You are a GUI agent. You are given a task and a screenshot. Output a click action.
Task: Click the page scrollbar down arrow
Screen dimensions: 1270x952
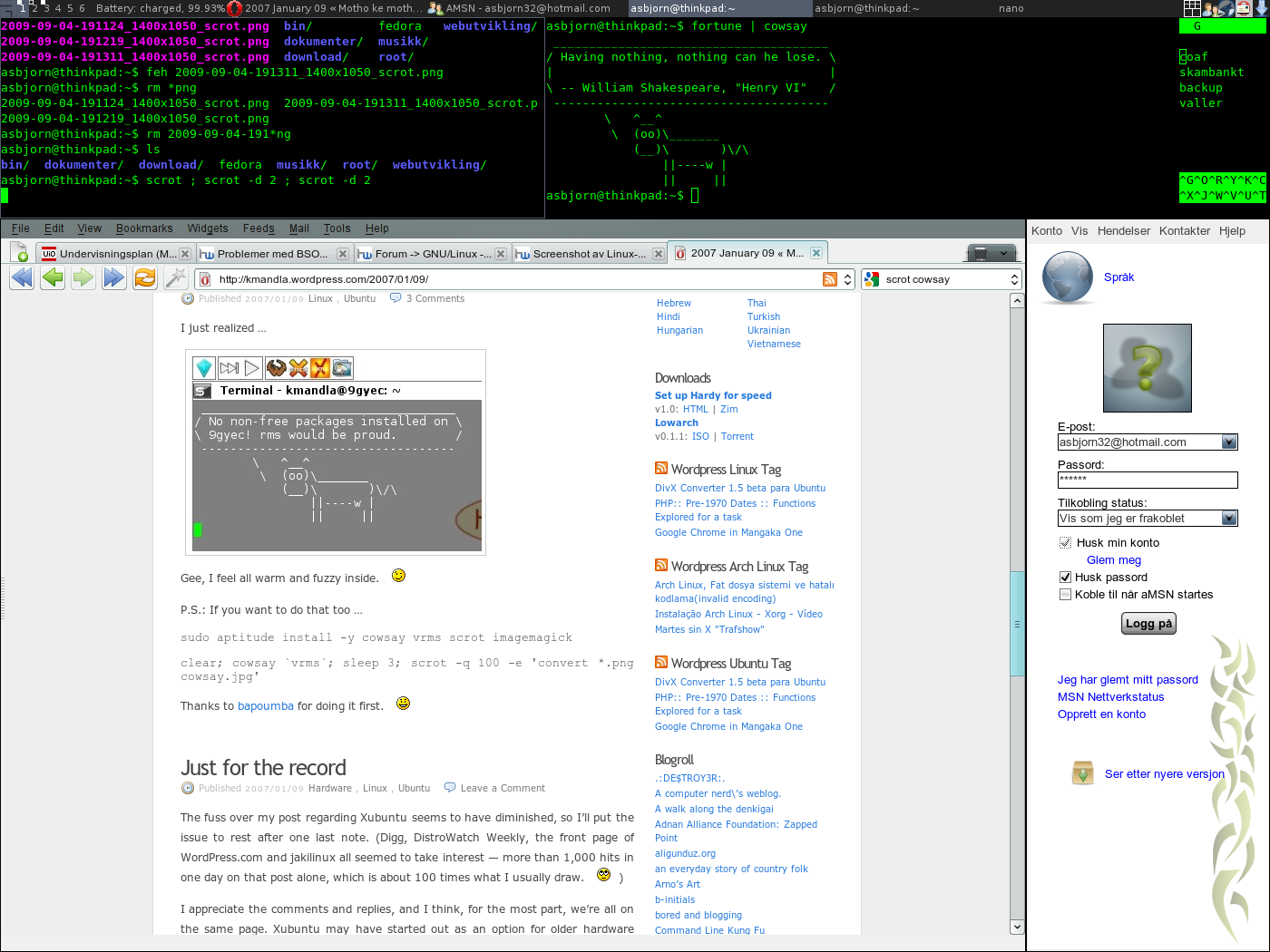coord(1017,927)
